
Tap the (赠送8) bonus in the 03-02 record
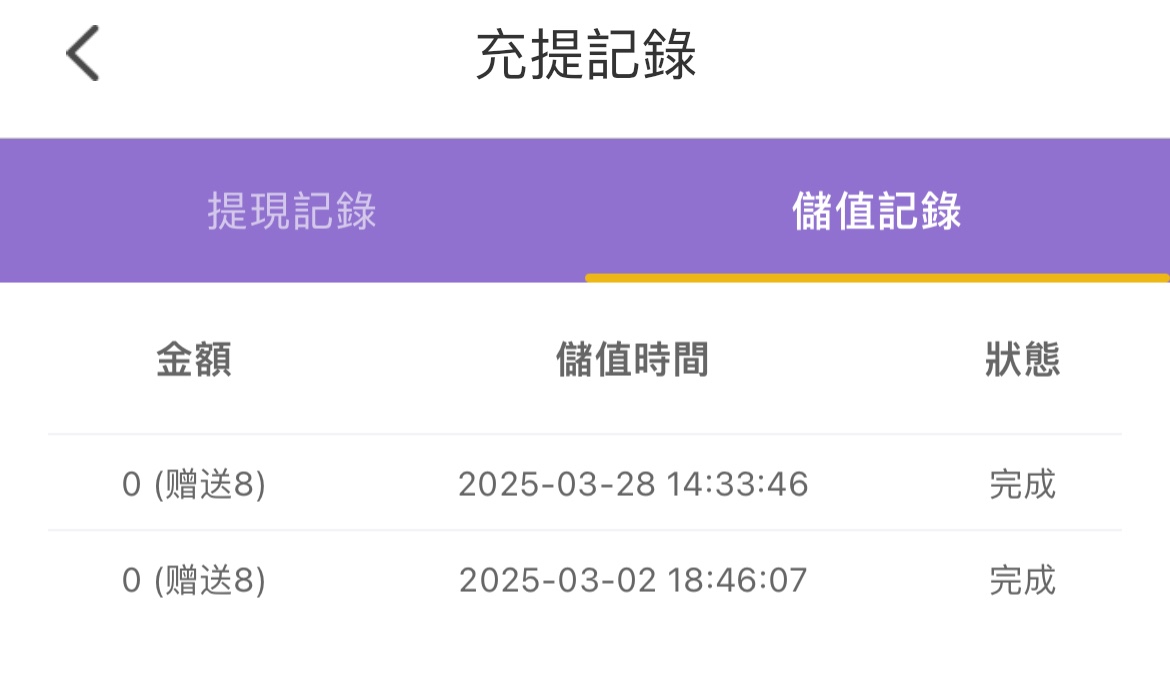(x=210, y=580)
